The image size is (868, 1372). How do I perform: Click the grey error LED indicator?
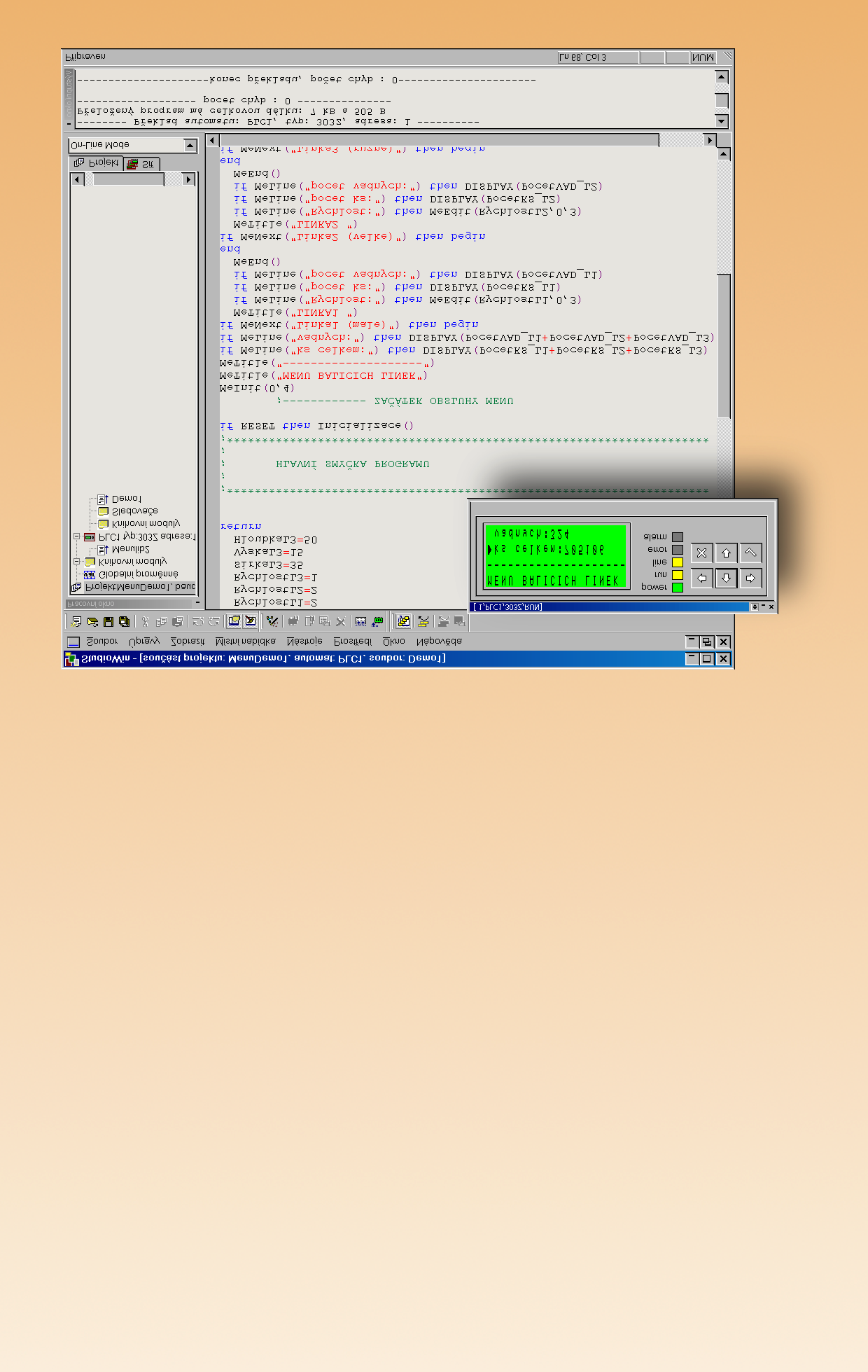click(x=678, y=550)
